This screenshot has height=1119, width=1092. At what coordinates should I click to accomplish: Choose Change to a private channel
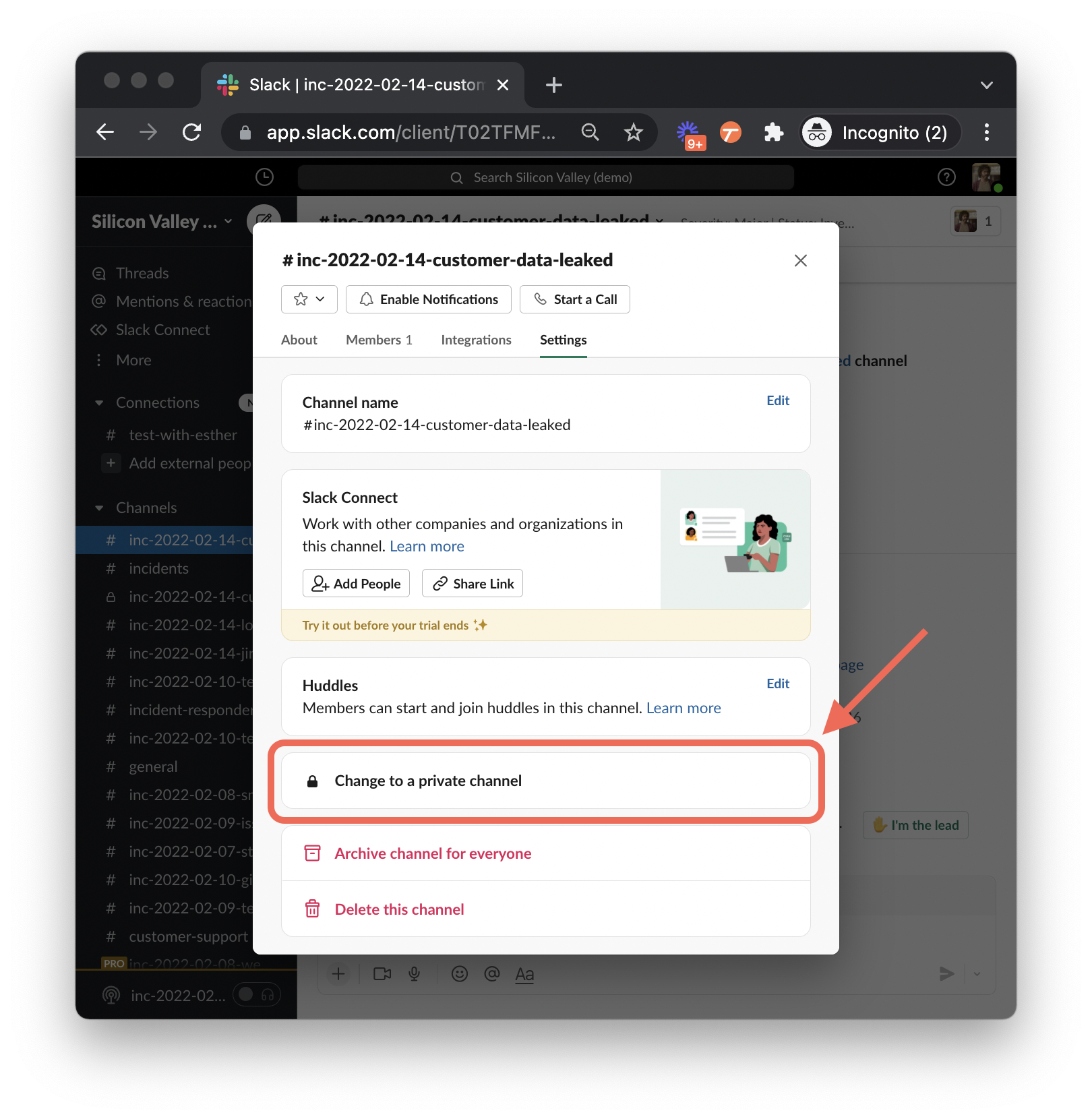click(x=546, y=781)
